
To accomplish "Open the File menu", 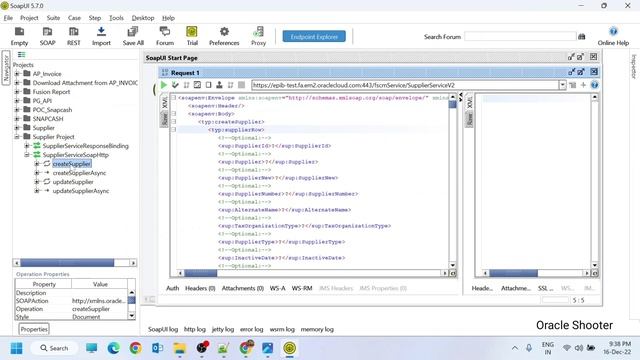I will coord(8,18).
